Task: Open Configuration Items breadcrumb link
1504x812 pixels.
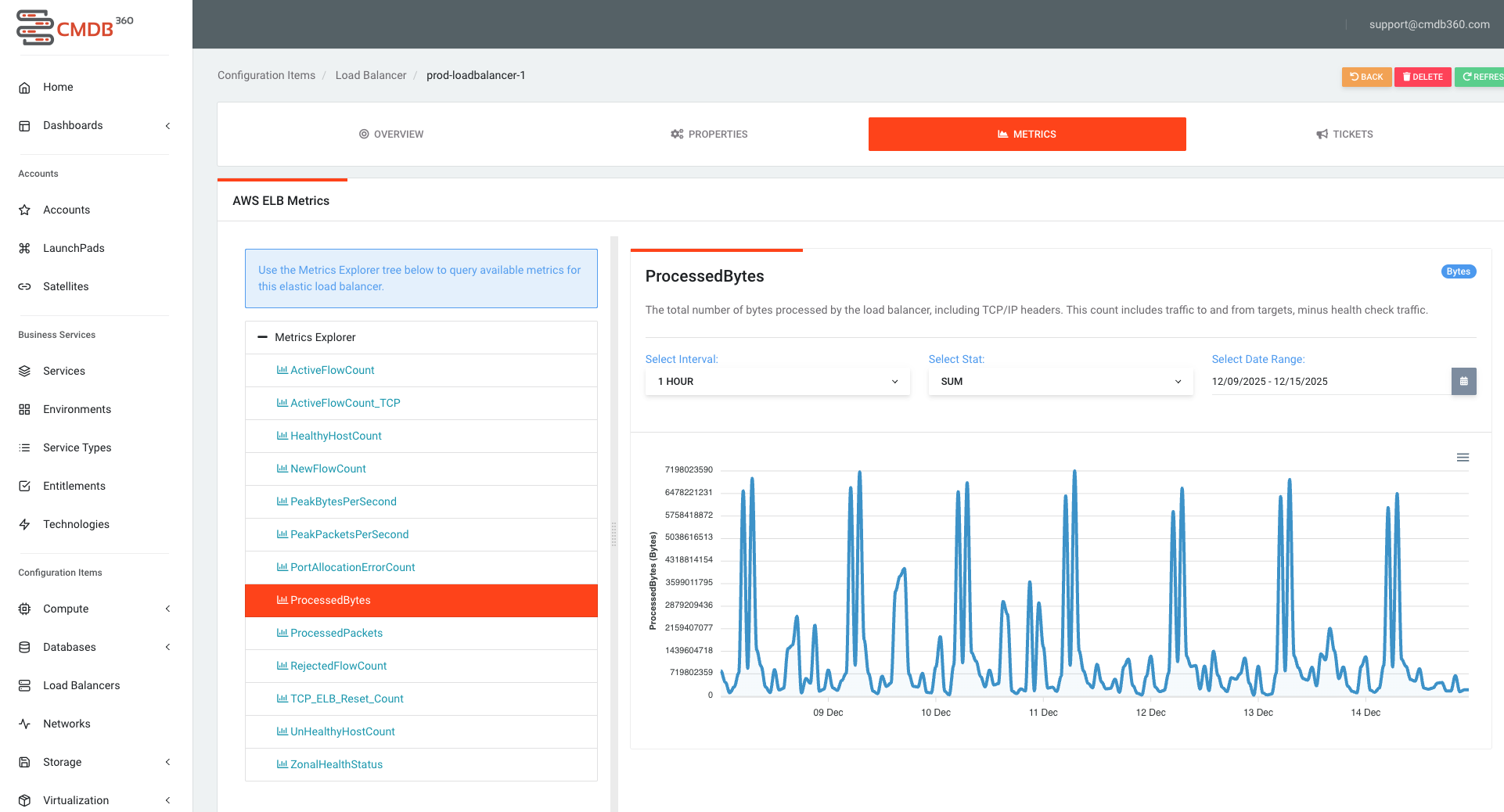Action: [266, 75]
